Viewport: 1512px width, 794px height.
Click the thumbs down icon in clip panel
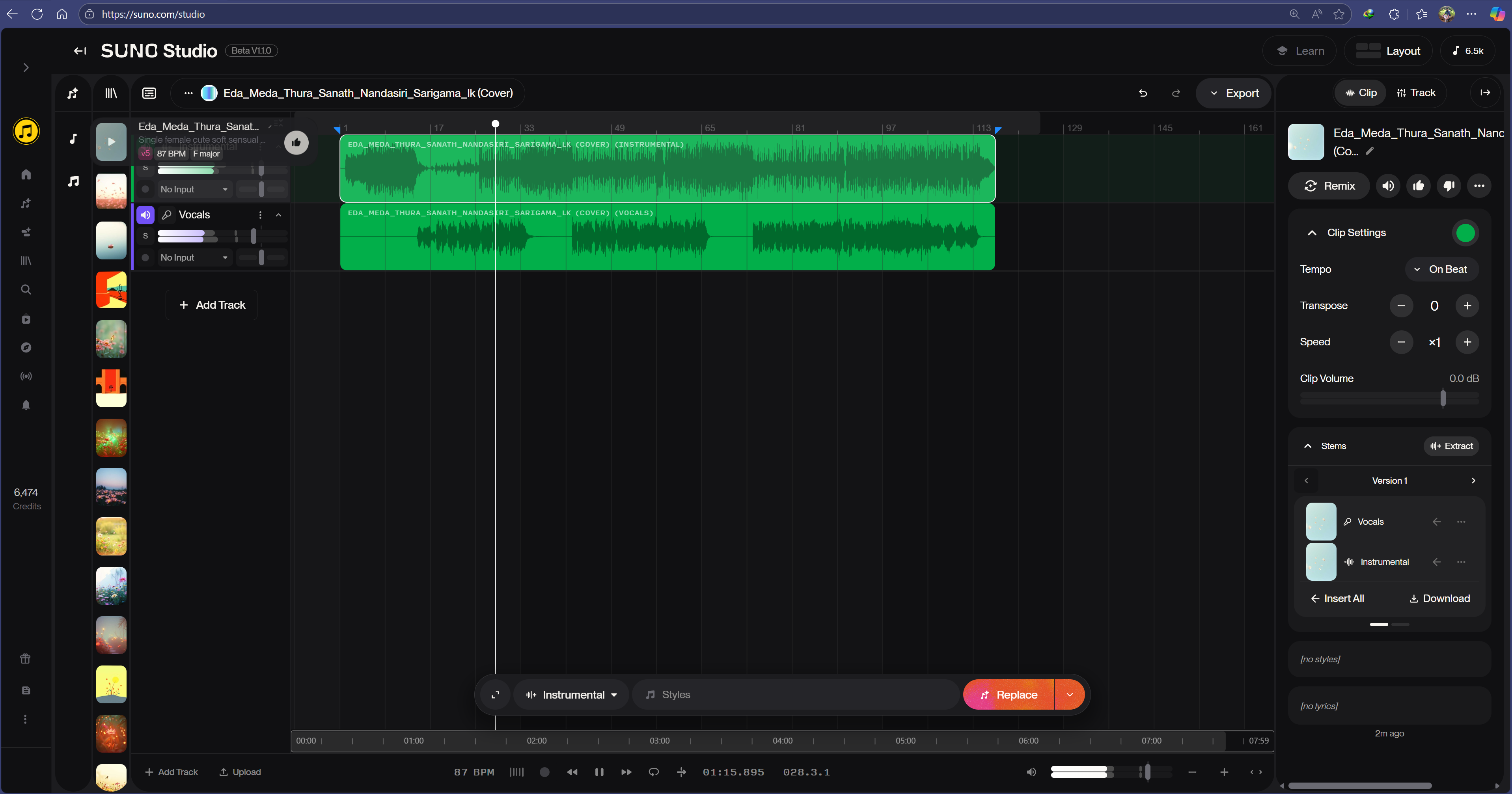pos(1449,186)
